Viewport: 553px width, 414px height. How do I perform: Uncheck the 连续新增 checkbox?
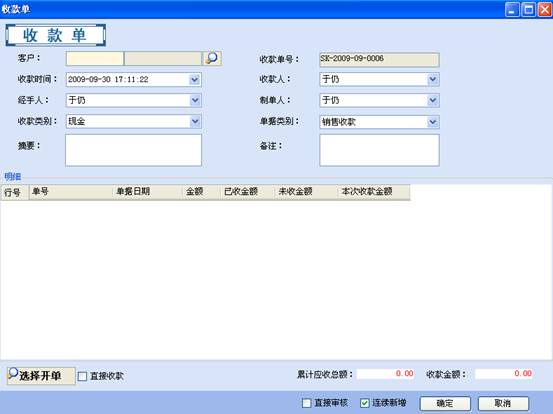[365, 403]
